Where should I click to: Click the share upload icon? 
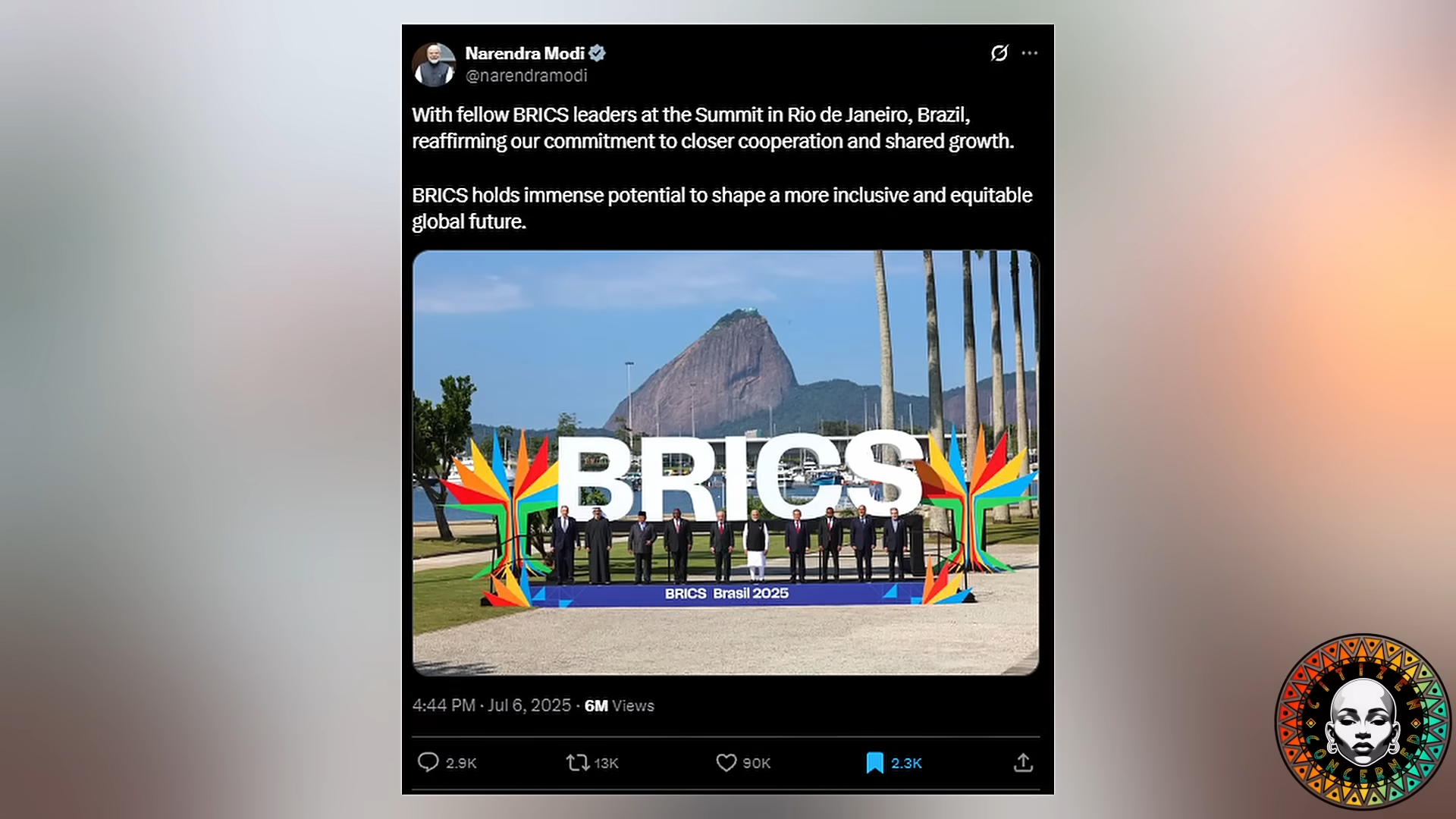[x=1023, y=762]
